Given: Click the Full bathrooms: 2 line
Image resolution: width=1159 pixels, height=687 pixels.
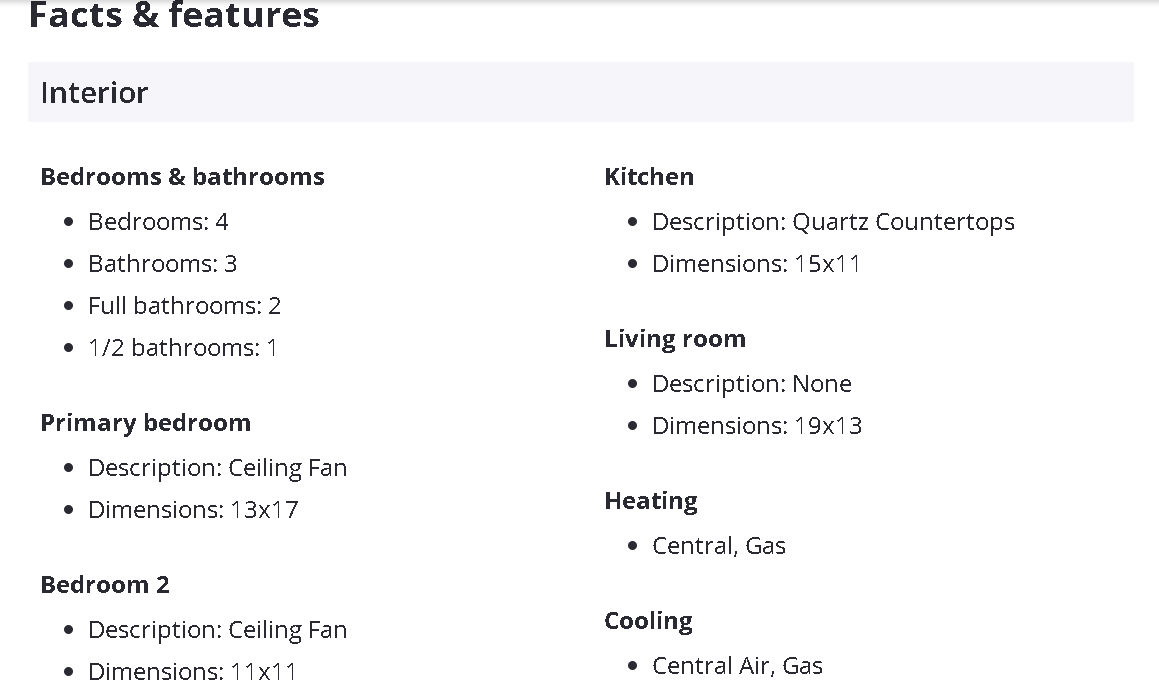Looking at the screenshot, I should 184,306.
